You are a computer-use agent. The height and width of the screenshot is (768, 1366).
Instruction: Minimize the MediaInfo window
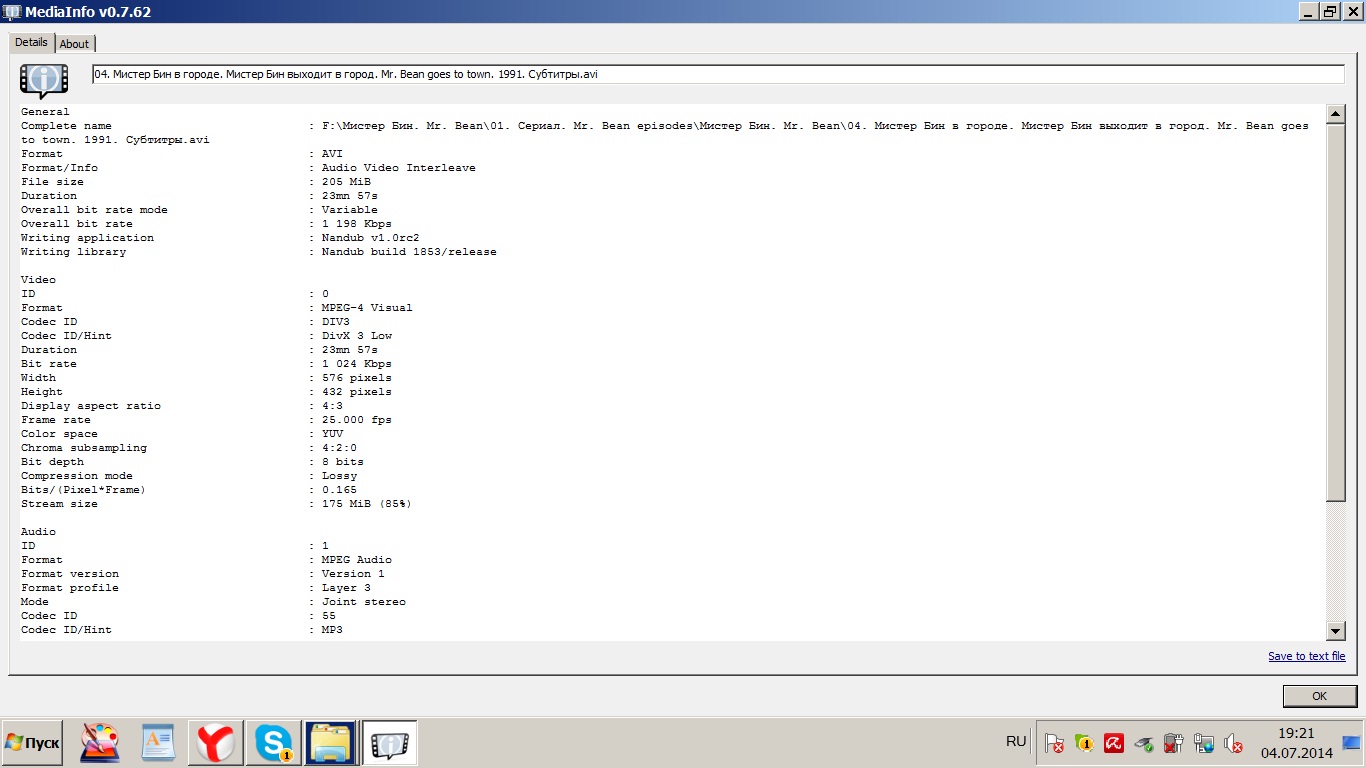pos(1308,11)
